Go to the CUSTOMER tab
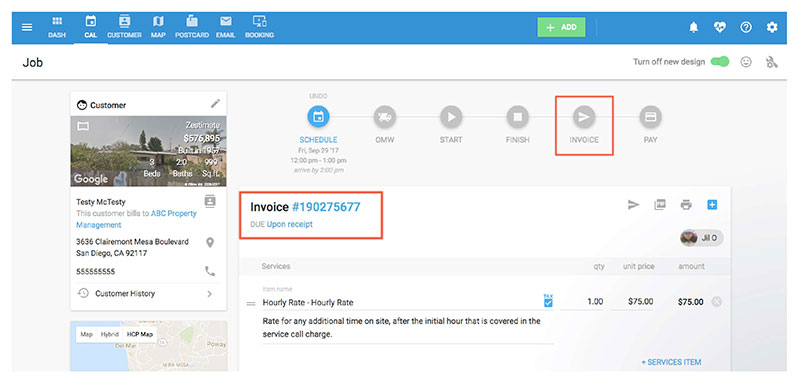Screen dimensions: 800x382 (124, 28)
